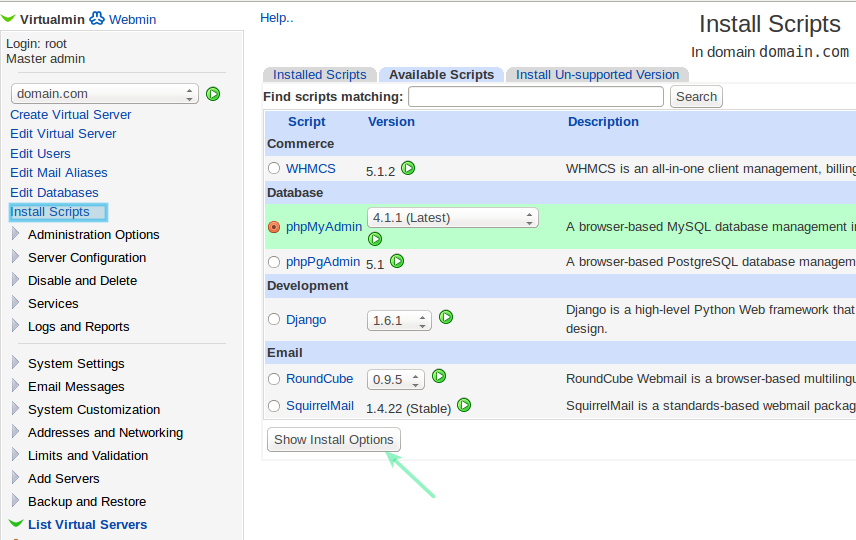Click green arrow icon next to WHMCS version

click(408, 169)
